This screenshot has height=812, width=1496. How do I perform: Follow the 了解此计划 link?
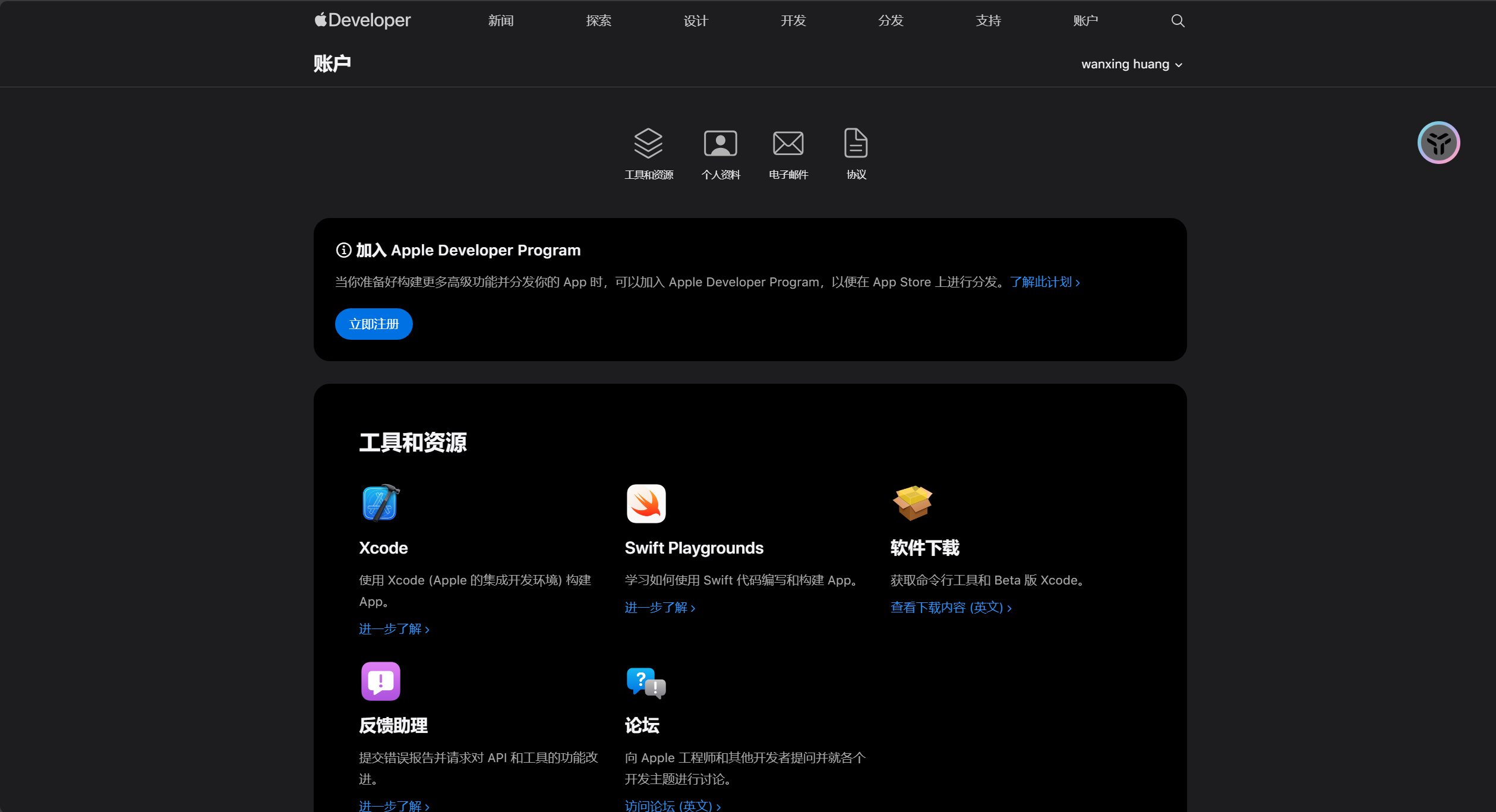[1044, 282]
